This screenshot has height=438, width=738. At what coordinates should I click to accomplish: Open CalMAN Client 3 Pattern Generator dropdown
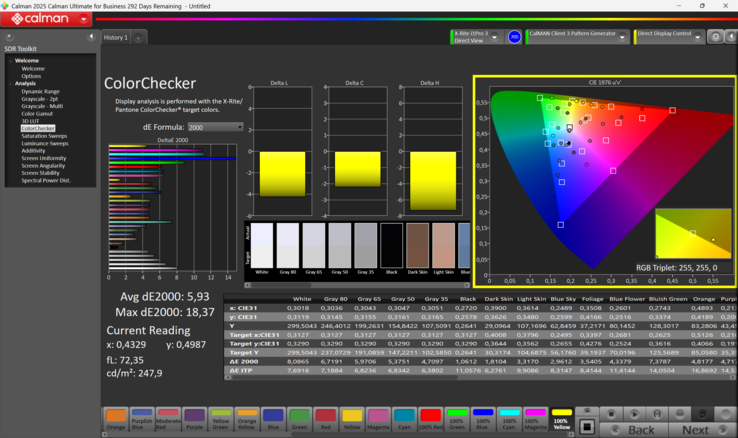[x=622, y=37]
